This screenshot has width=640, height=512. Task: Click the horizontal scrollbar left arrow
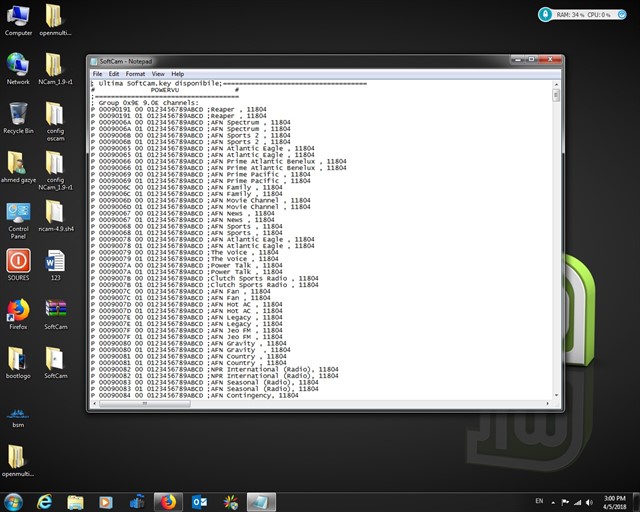click(x=95, y=403)
